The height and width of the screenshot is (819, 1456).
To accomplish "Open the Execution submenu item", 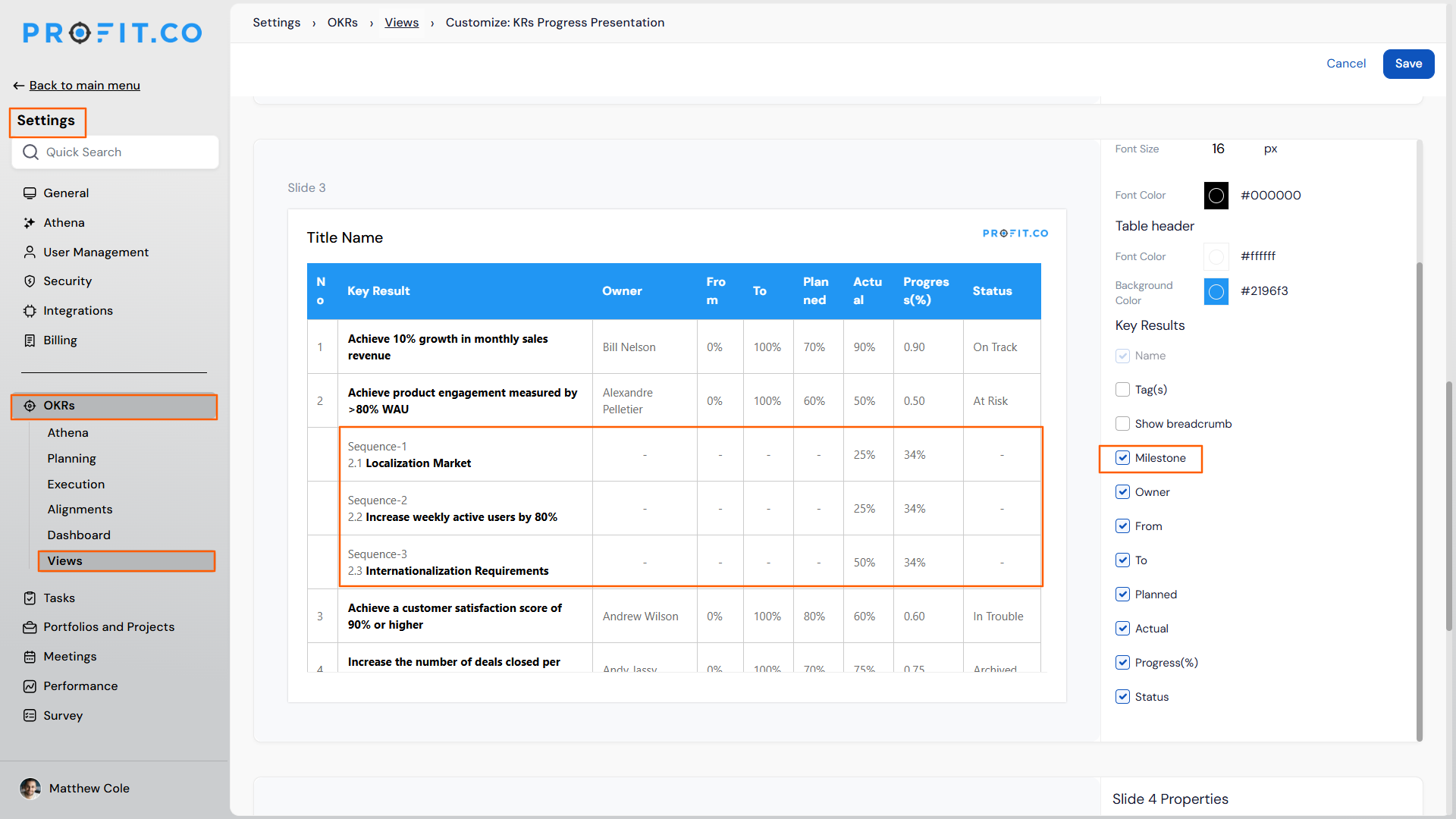I will (x=76, y=485).
